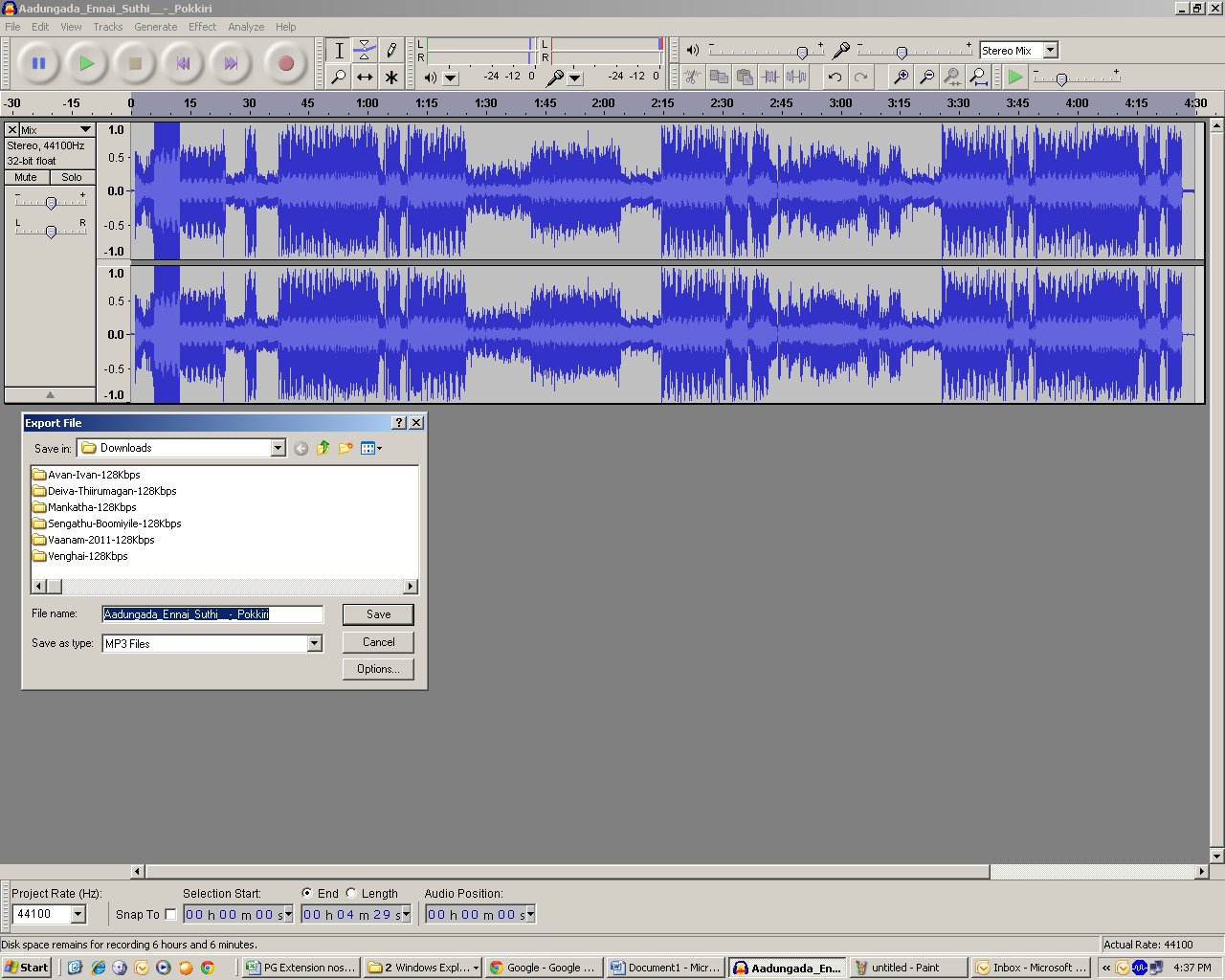The image size is (1225, 980).
Task: Mute the Mix track
Action: [x=26, y=177]
